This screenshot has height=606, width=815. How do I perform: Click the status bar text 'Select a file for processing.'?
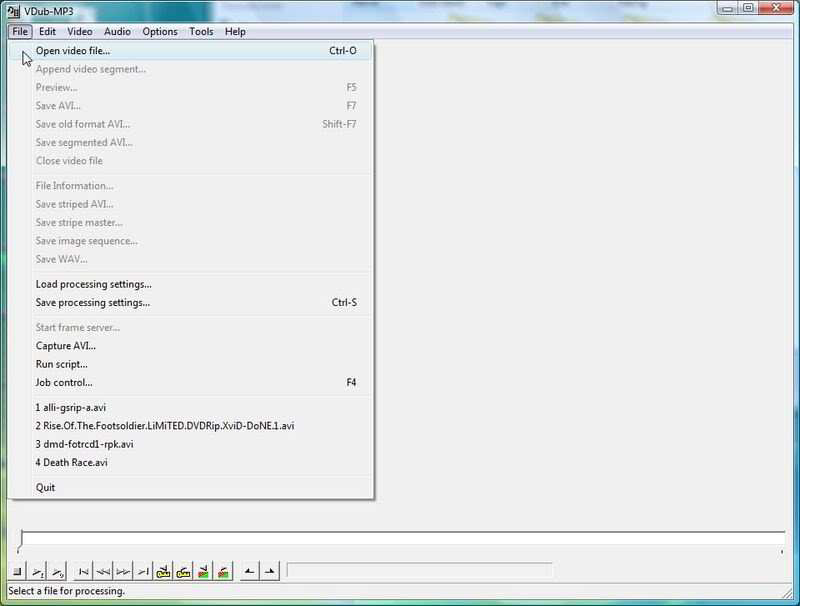(67, 591)
